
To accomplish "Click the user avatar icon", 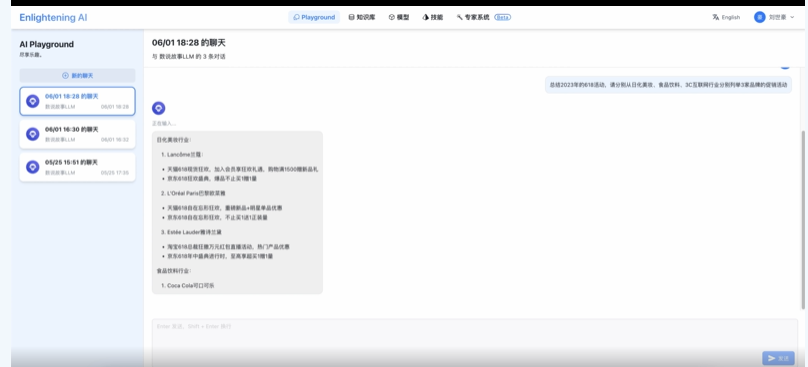I will 760,18.
